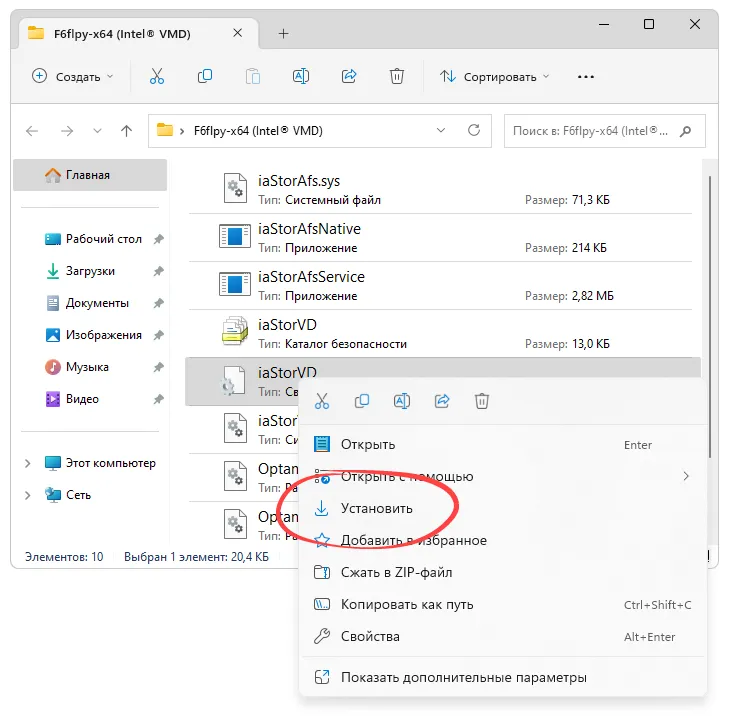Choose Свойства in the context menu
Viewport: 735px width, 716px height.
(x=502, y=636)
